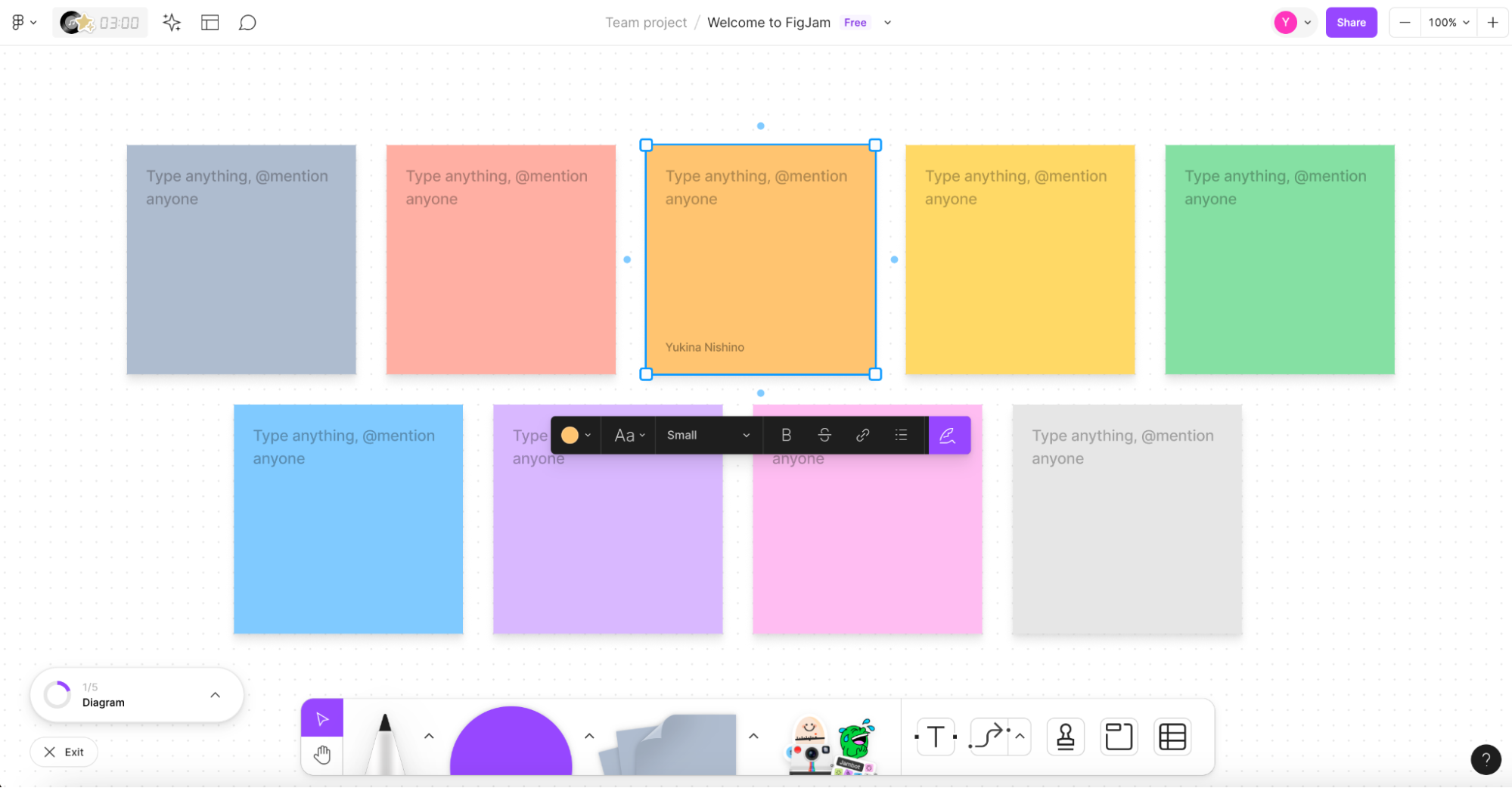
Task: Open the 100% zoom dropdown
Action: [1448, 23]
